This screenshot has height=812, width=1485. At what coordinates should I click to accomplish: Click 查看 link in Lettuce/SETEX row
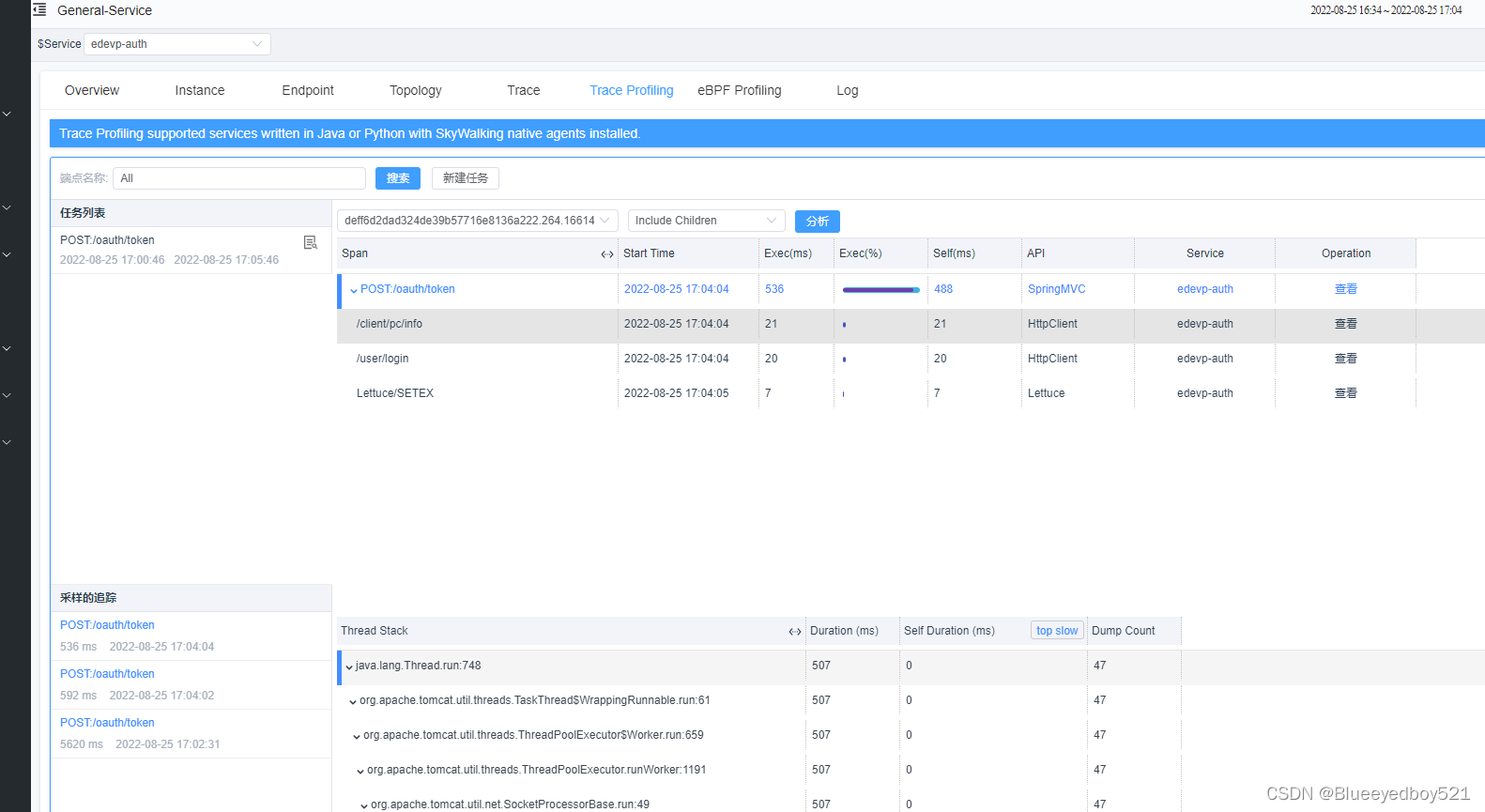click(x=1346, y=393)
